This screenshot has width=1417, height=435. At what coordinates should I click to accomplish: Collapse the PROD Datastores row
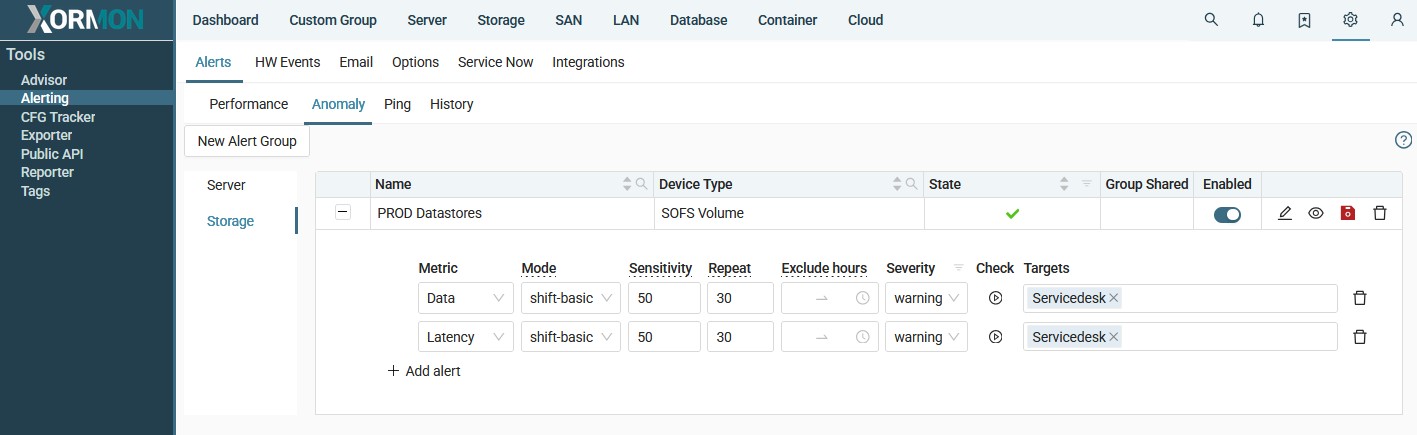(343, 212)
